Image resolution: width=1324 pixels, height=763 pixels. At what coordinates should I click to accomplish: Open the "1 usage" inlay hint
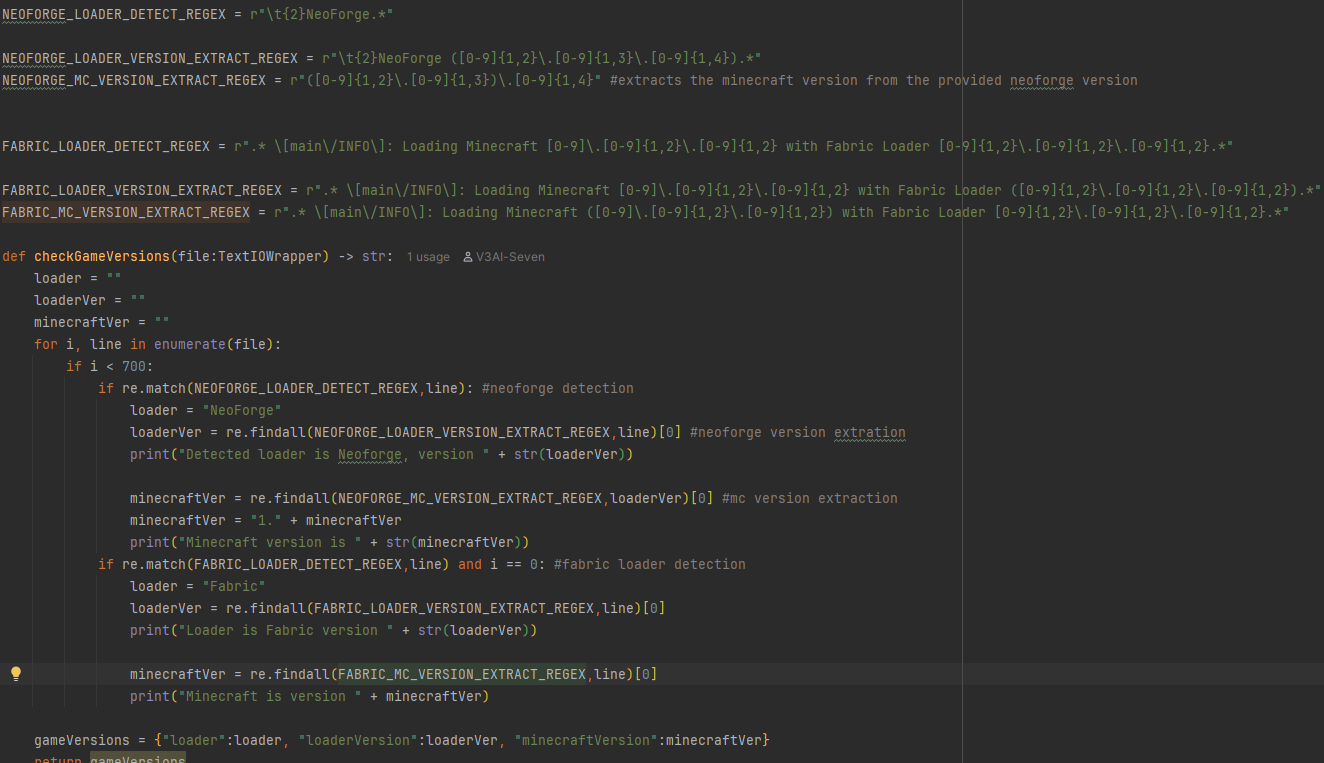[x=428, y=257]
